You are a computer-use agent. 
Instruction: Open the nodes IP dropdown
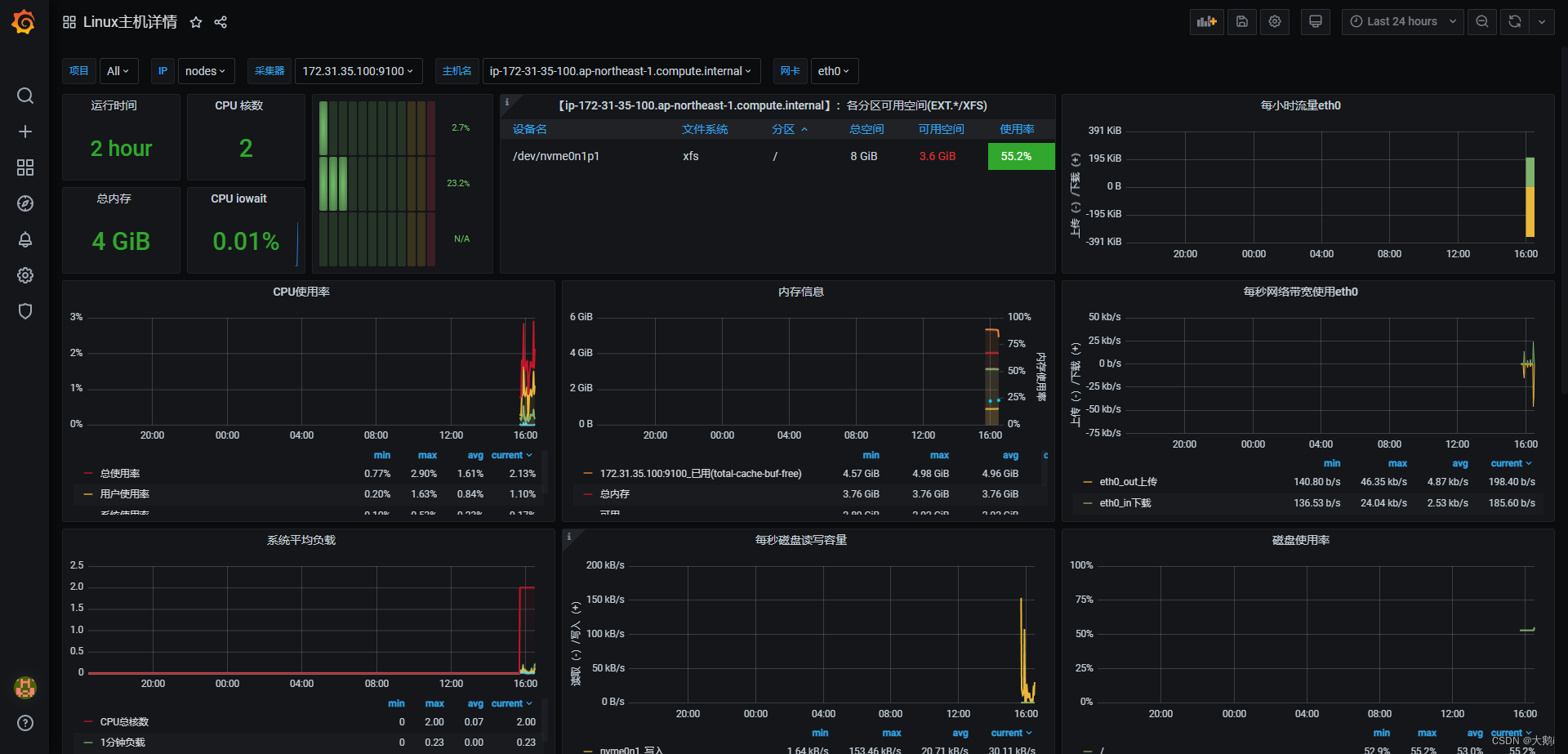click(206, 71)
